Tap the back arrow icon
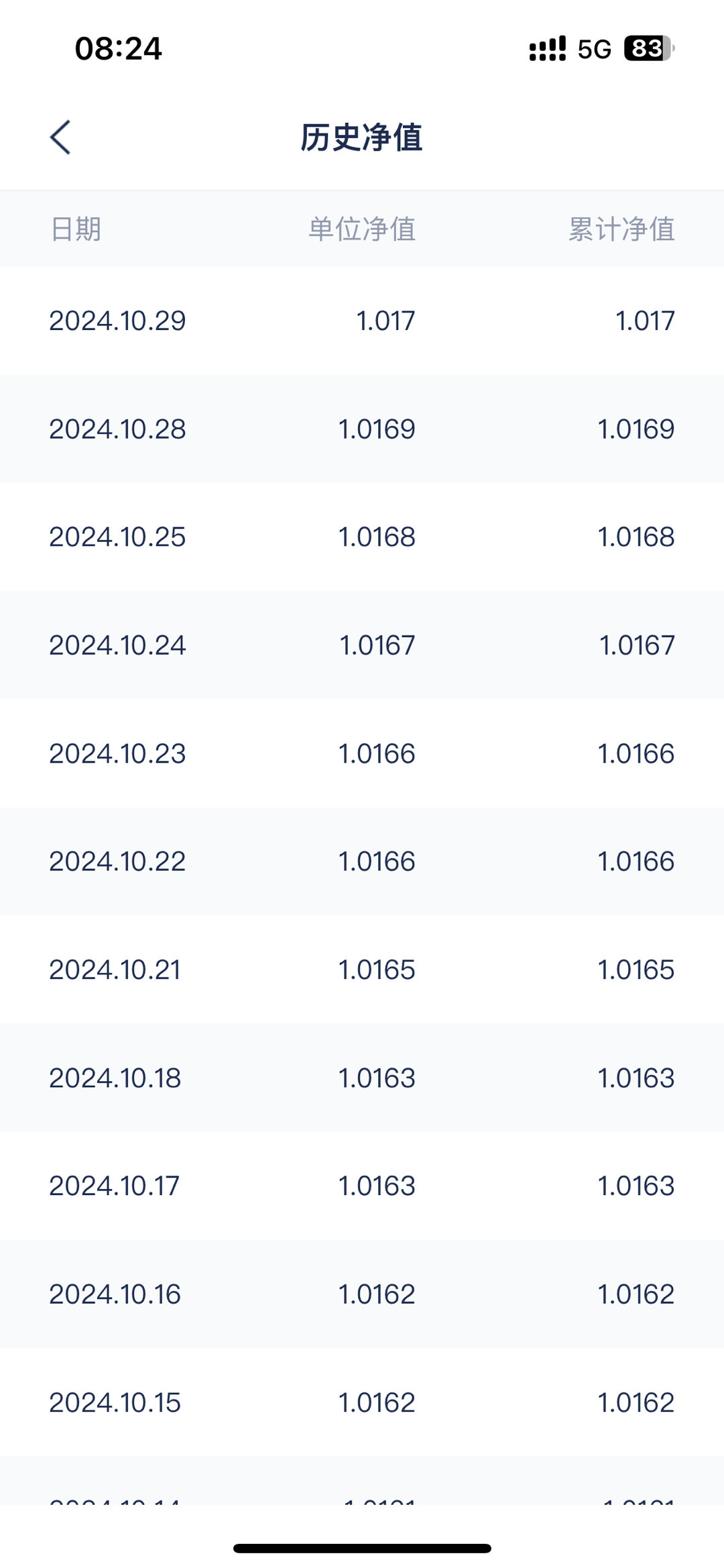Screen dimensions: 724x1568 click(60, 137)
